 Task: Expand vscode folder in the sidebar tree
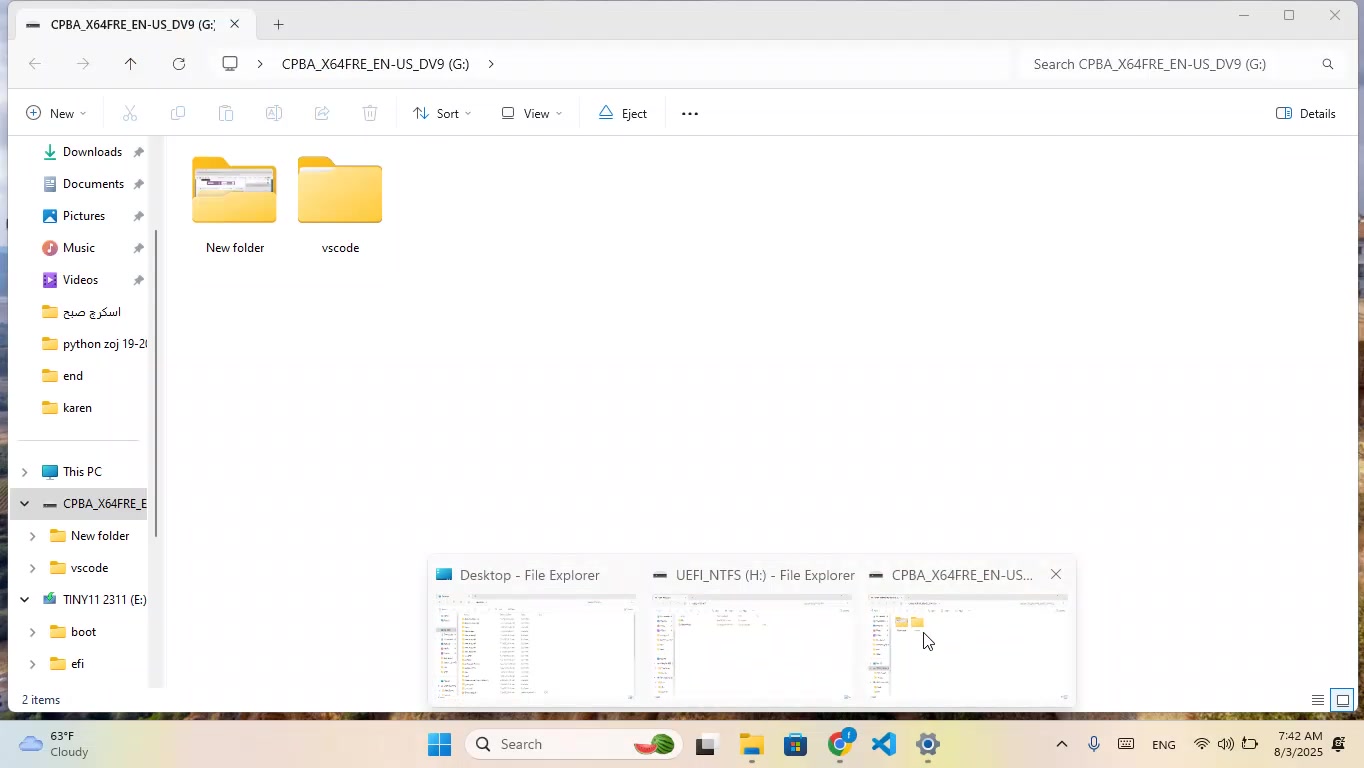(33, 568)
